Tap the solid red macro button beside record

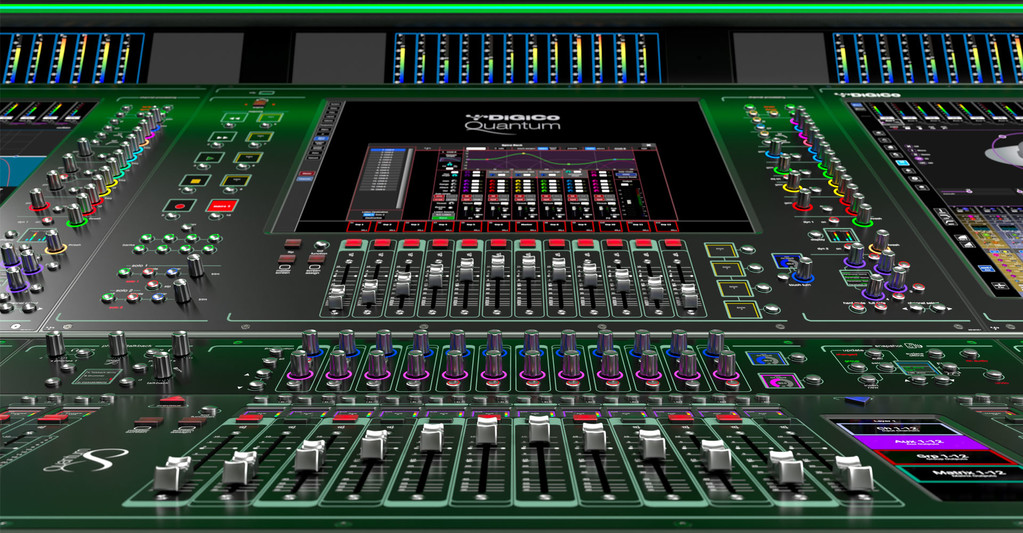click(222, 206)
